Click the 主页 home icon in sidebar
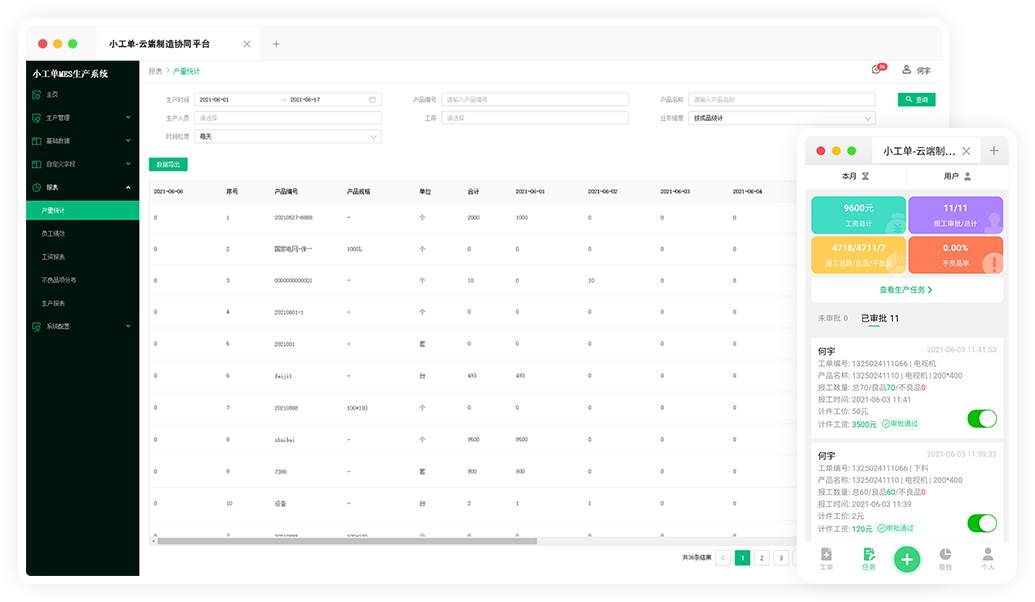Viewport: 1035px width, 602px height. [37, 95]
